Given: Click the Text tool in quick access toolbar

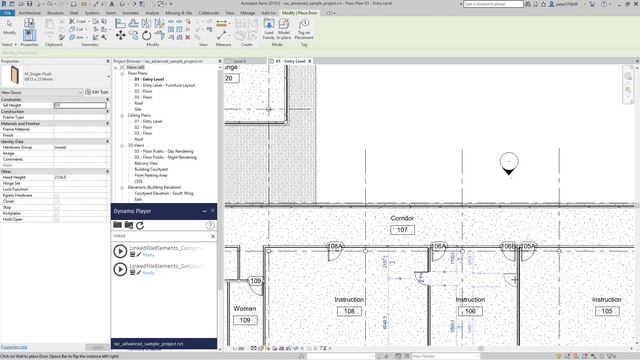Looking at the screenshot, I should [112, 4].
